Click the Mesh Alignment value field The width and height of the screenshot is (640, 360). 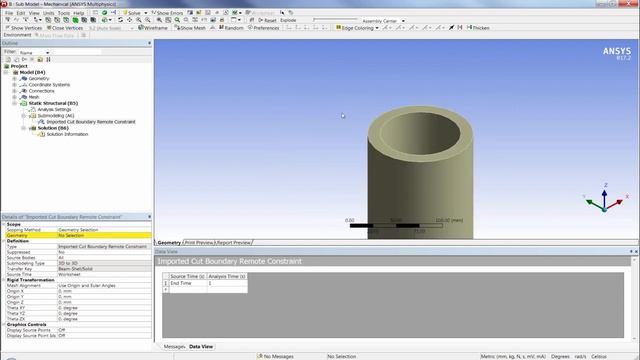pos(104,285)
